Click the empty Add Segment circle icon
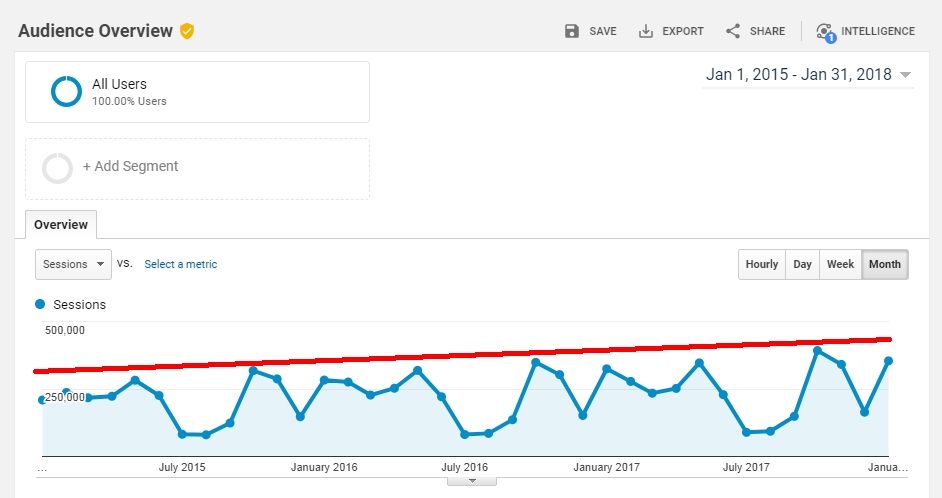The height and width of the screenshot is (498, 942). tap(57, 168)
